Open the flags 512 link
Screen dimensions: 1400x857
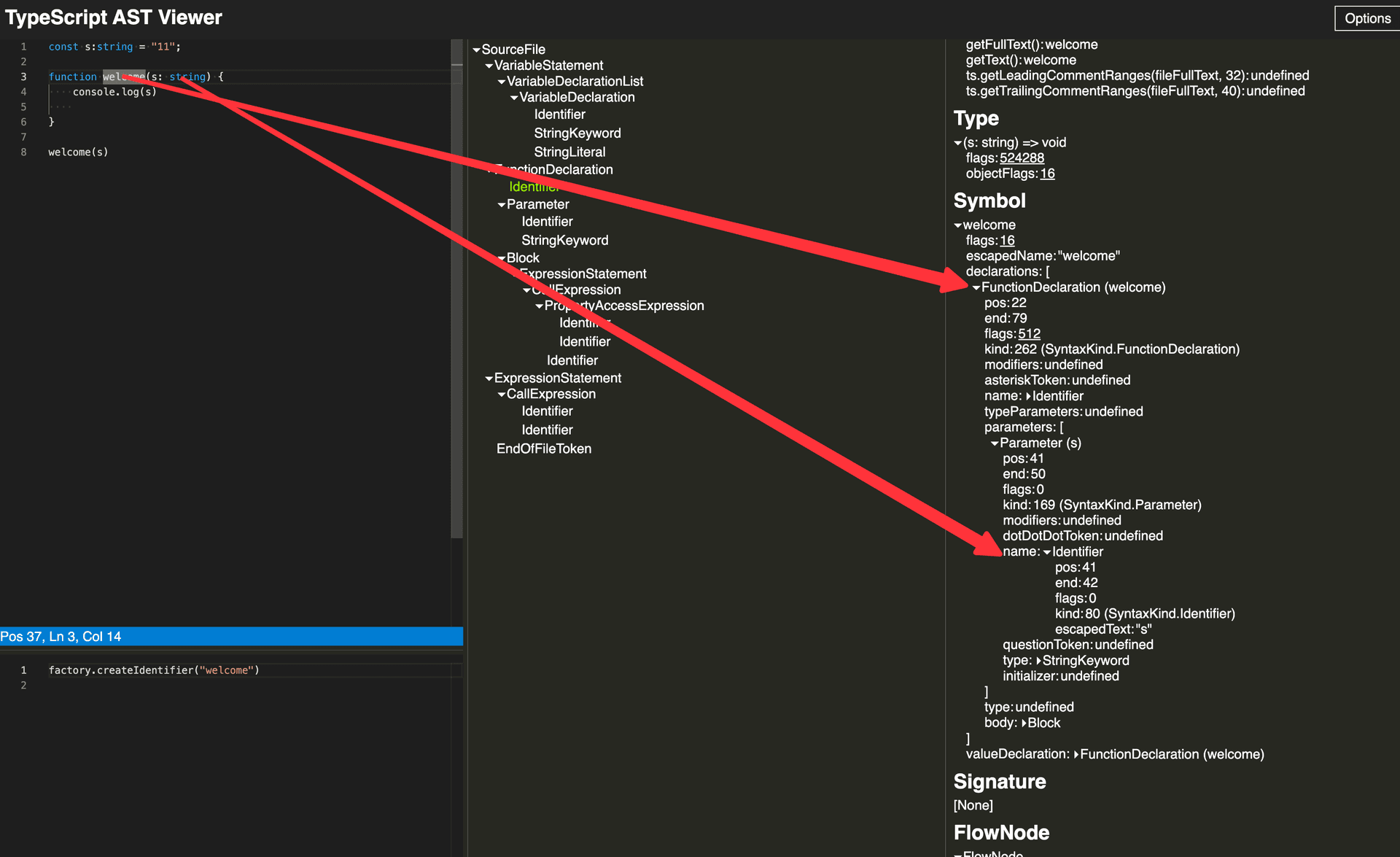(1028, 334)
